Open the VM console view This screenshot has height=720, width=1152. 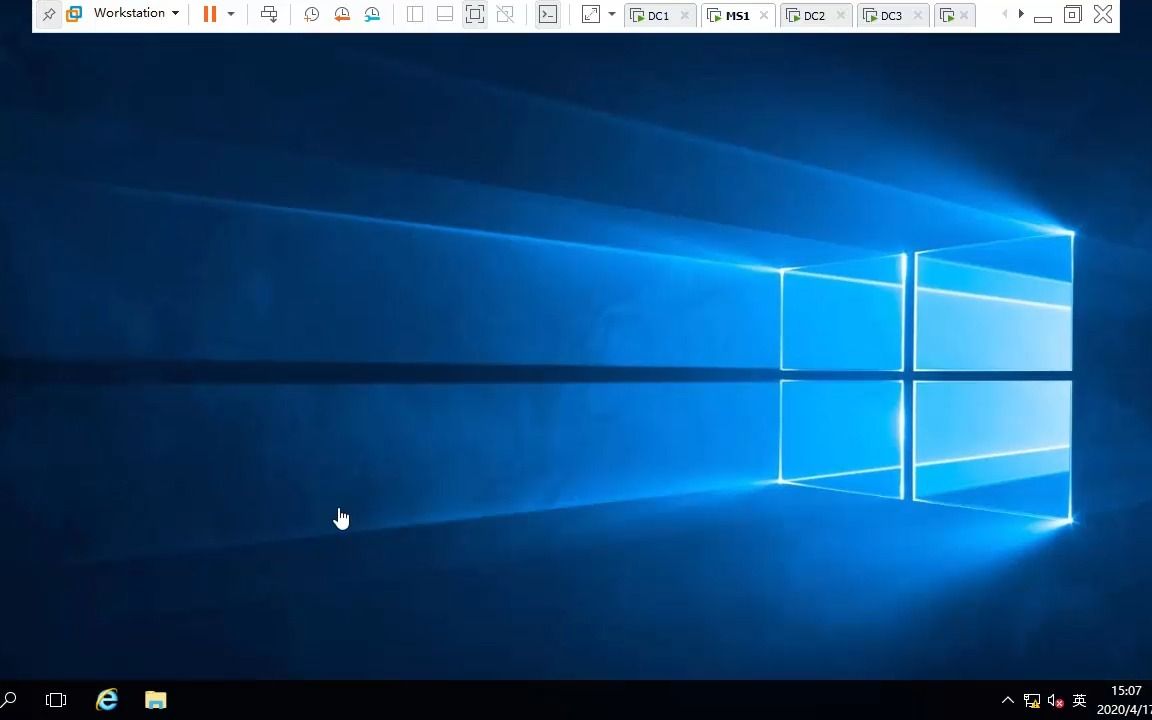[547, 14]
